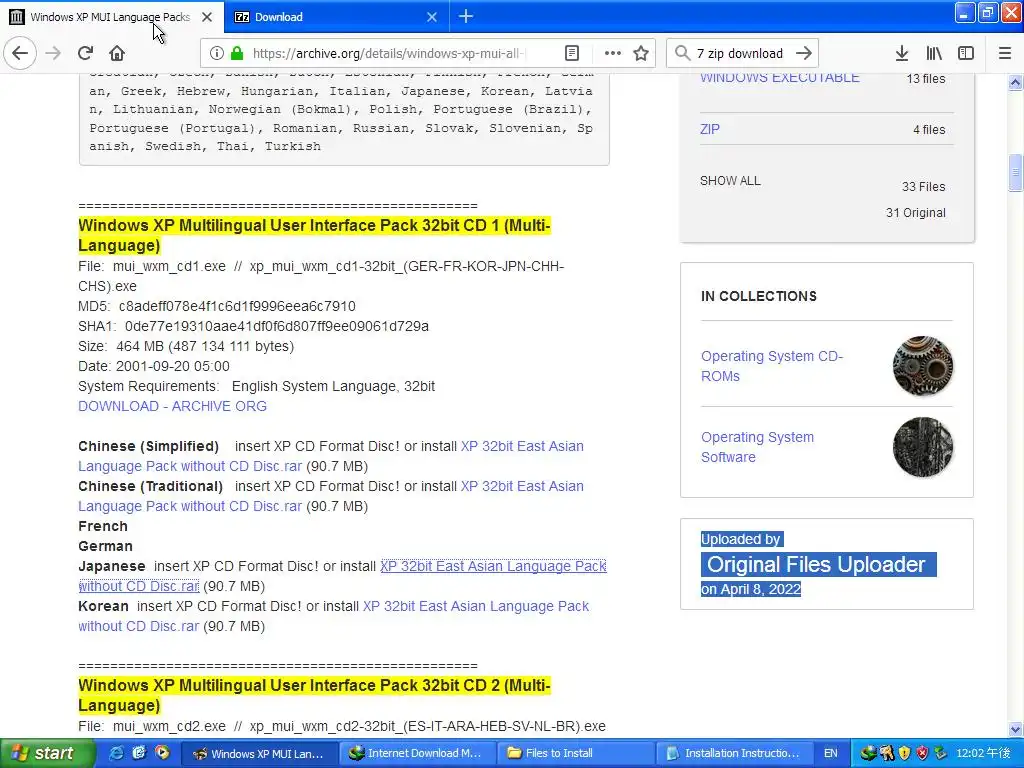Click the page scrollbar up arrow

click(x=1015, y=82)
